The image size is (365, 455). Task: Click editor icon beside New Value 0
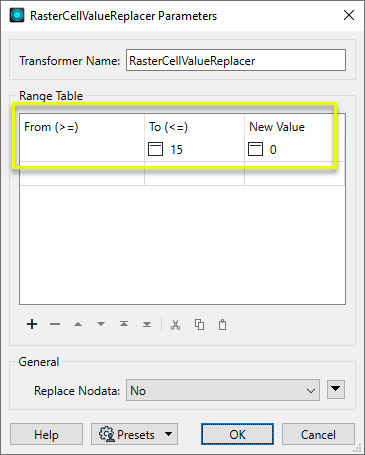click(x=255, y=149)
